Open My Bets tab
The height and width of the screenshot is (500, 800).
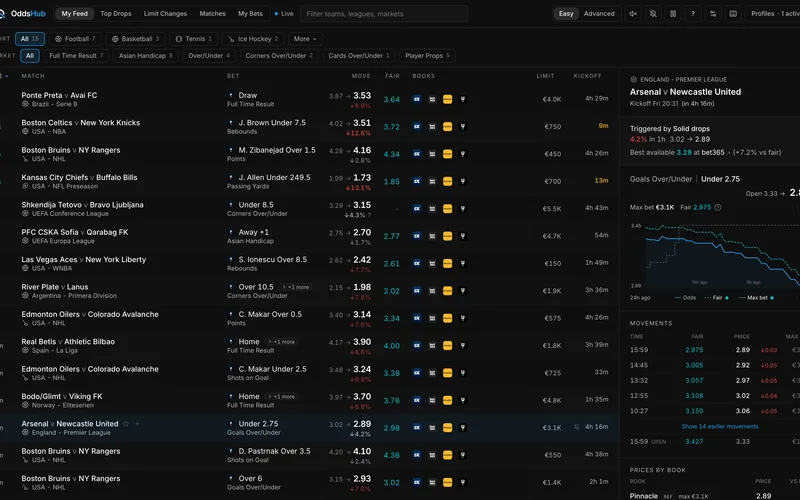tap(251, 14)
